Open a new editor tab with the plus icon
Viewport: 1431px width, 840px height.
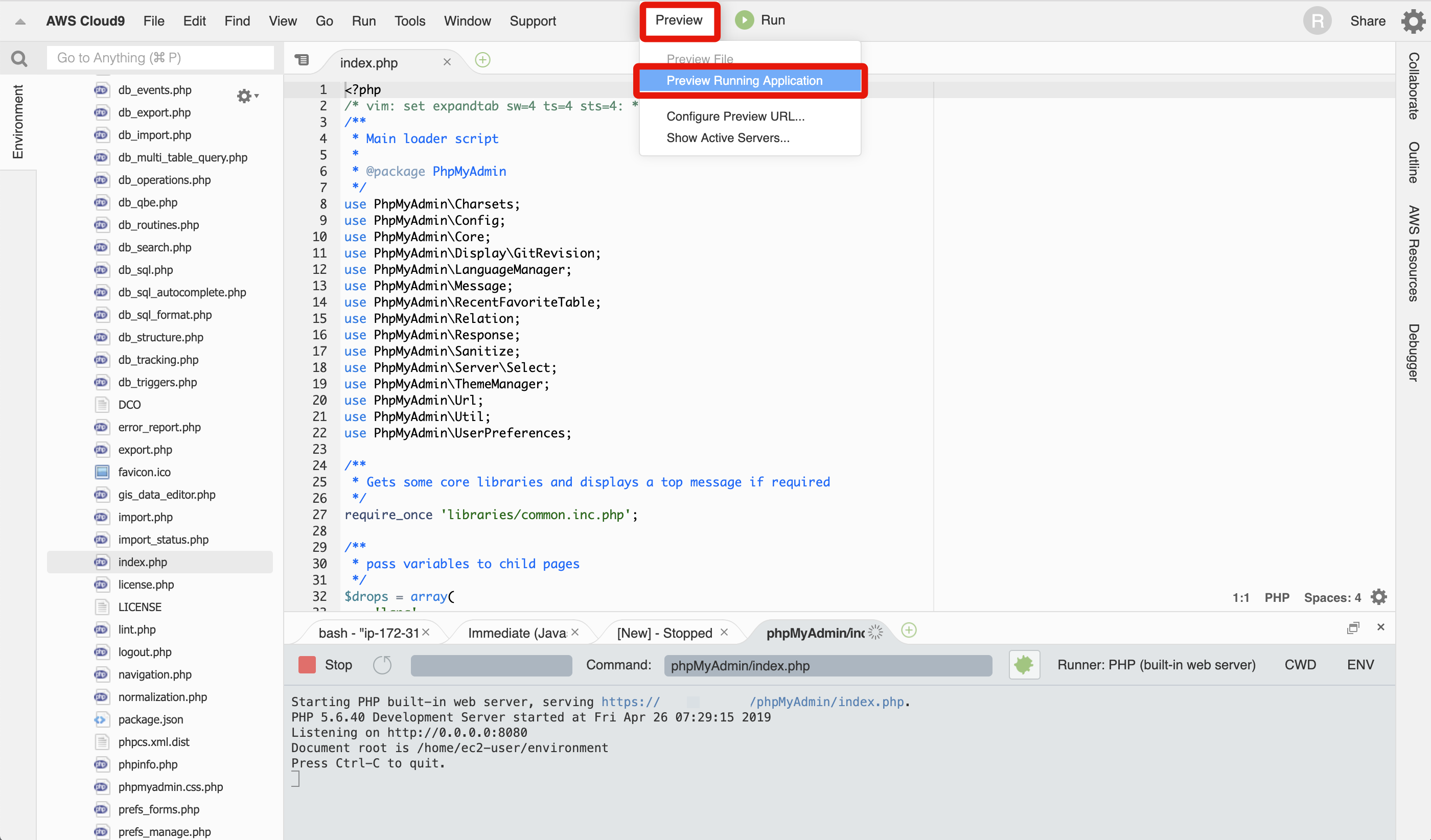[482, 60]
